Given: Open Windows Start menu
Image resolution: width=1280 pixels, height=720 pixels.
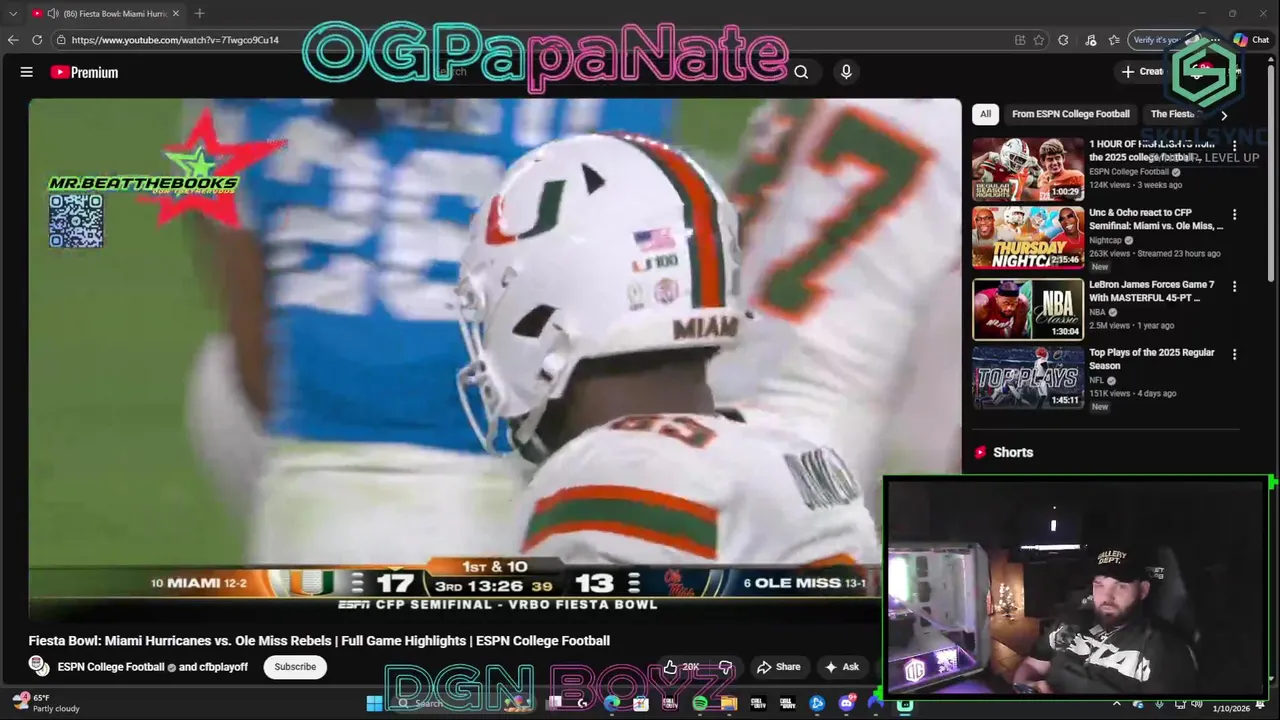Looking at the screenshot, I should (374, 704).
